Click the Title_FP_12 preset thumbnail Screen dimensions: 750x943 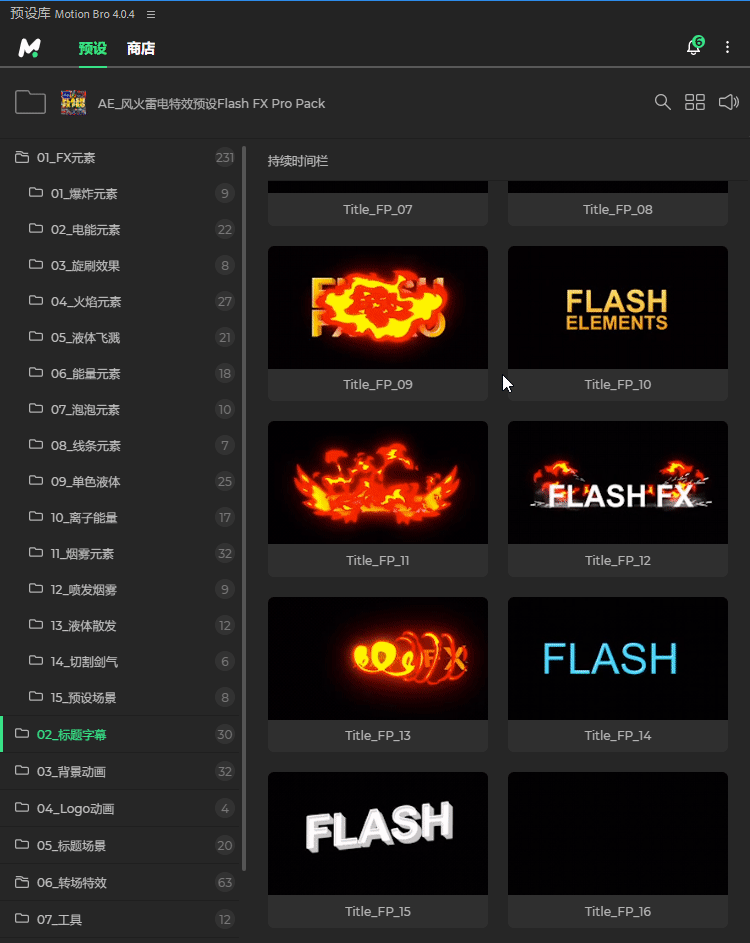click(618, 482)
